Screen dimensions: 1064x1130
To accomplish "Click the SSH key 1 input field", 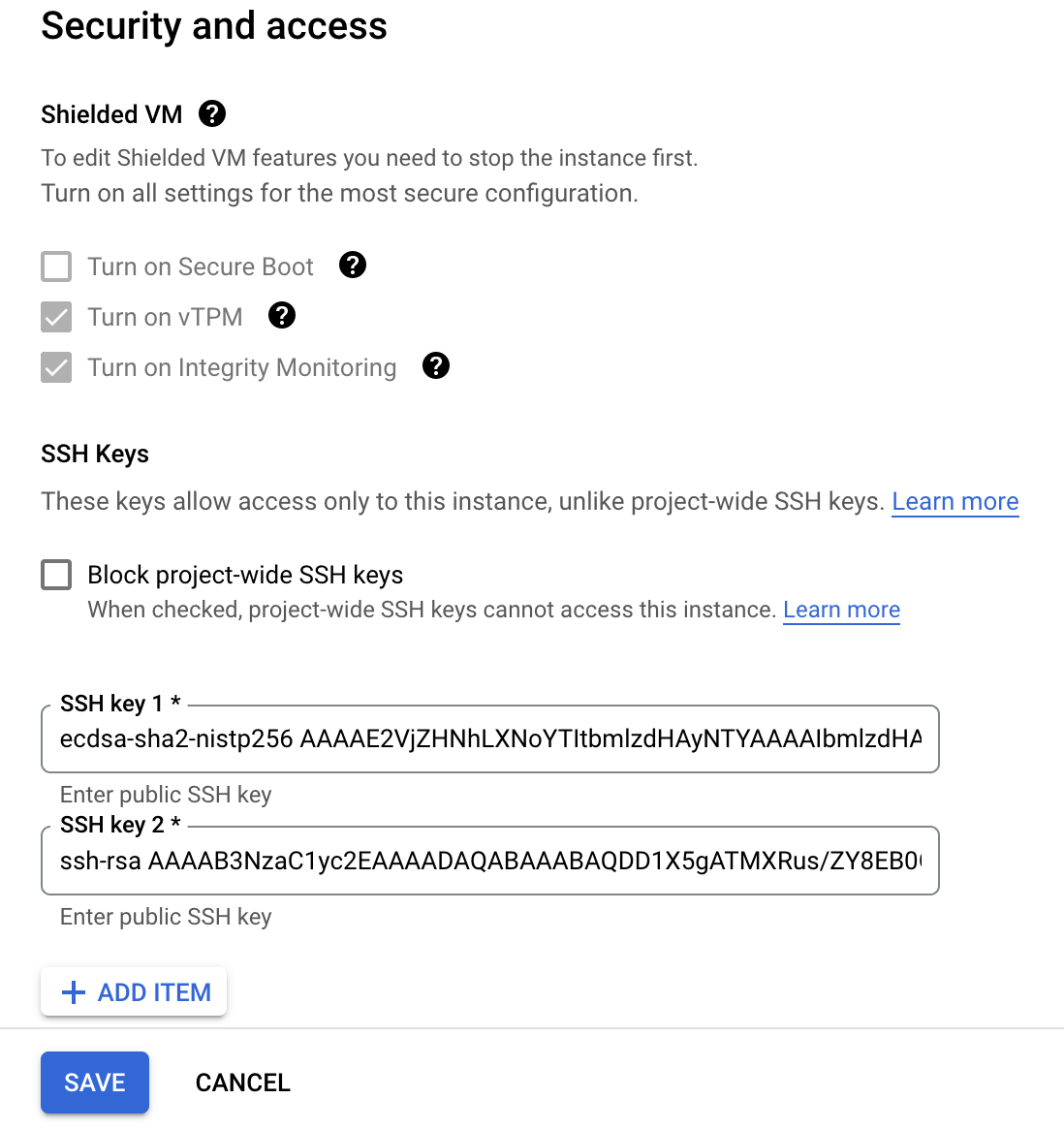I will click(489, 739).
